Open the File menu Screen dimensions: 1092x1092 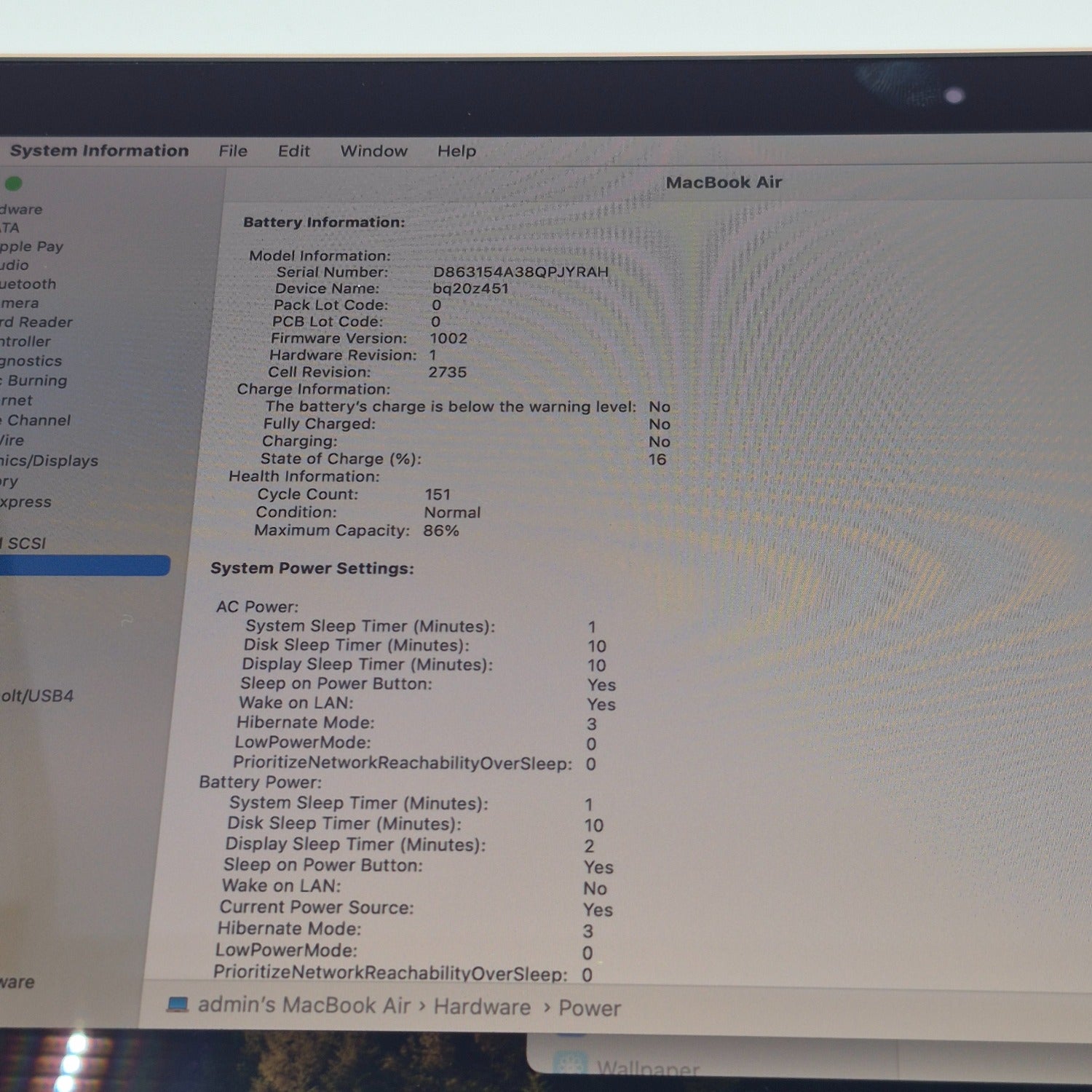click(x=233, y=151)
